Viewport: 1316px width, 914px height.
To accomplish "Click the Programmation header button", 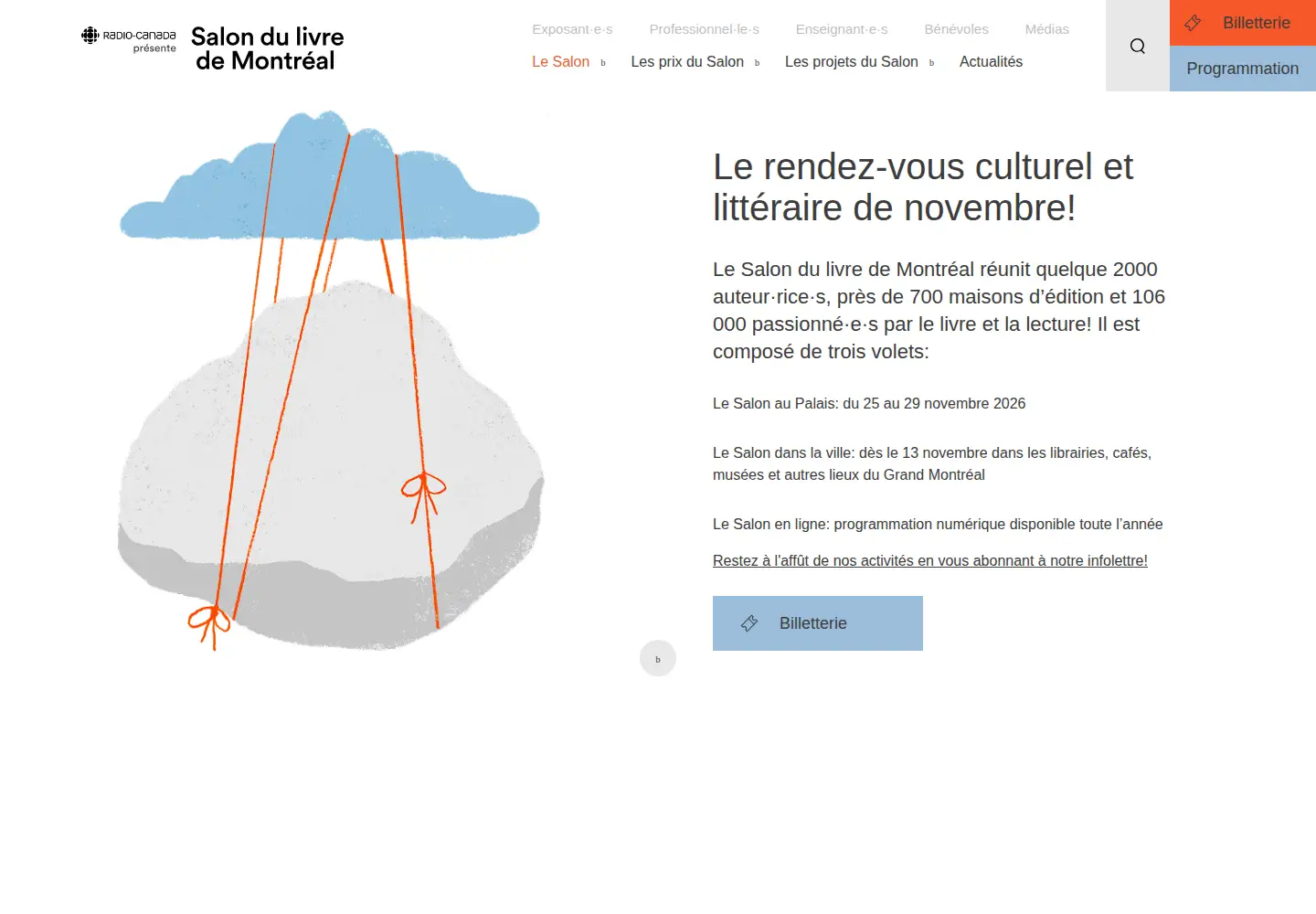I will coord(1243,69).
